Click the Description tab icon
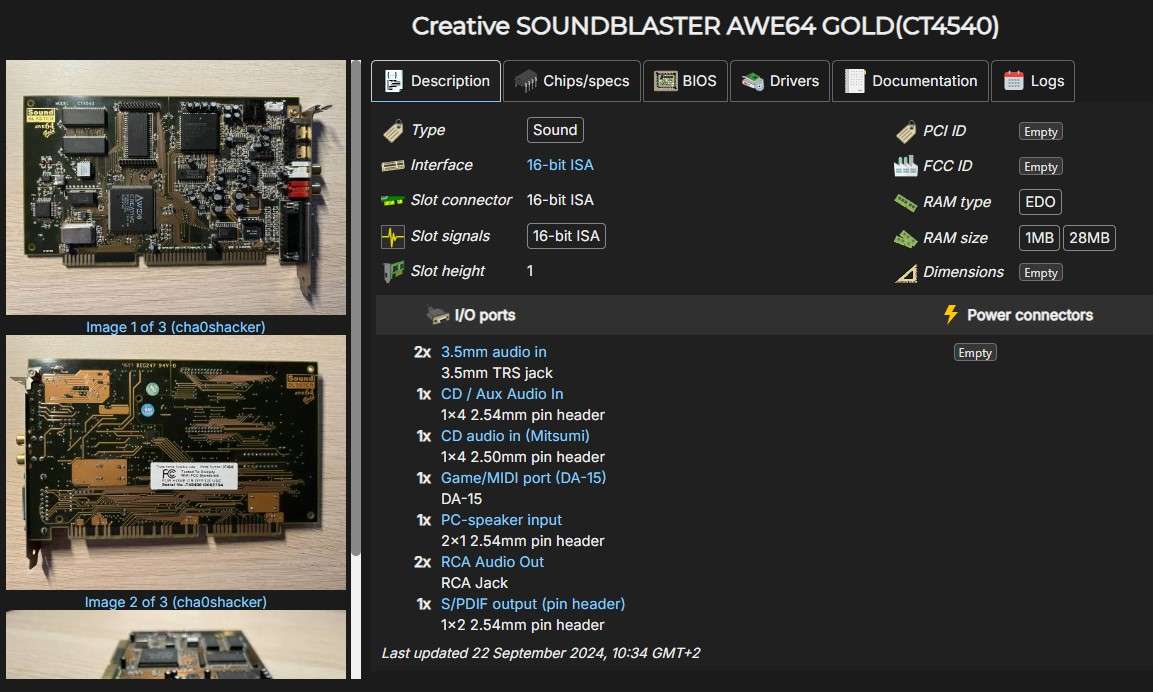The width and height of the screenshot is (1153, 692). coord(394,80)
